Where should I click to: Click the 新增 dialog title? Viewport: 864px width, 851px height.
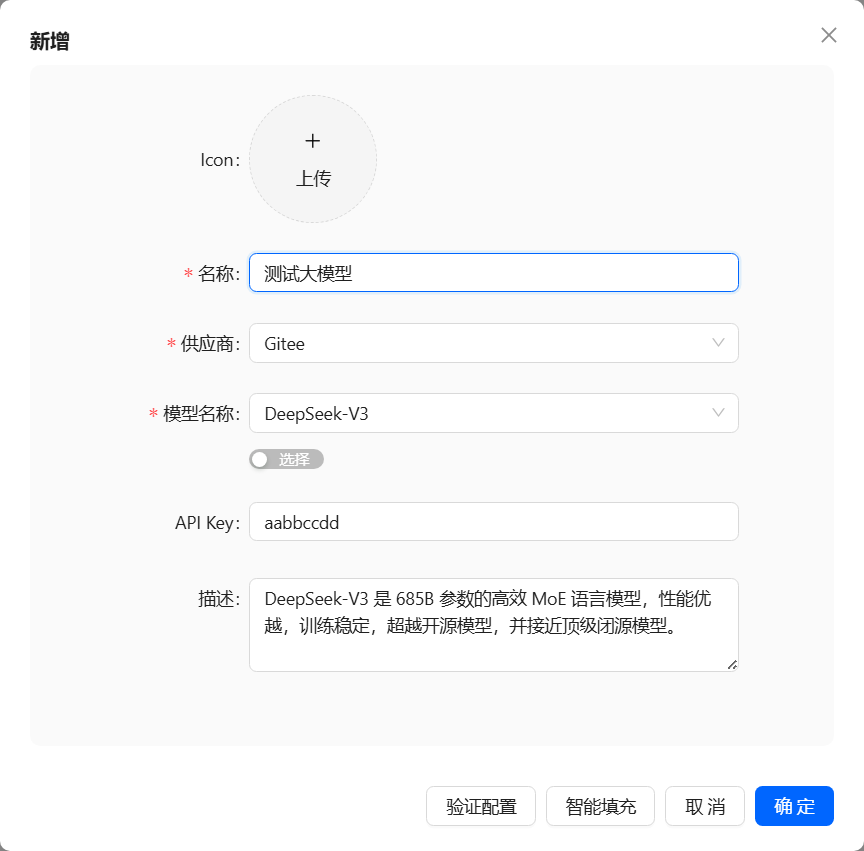coord(50,41)
